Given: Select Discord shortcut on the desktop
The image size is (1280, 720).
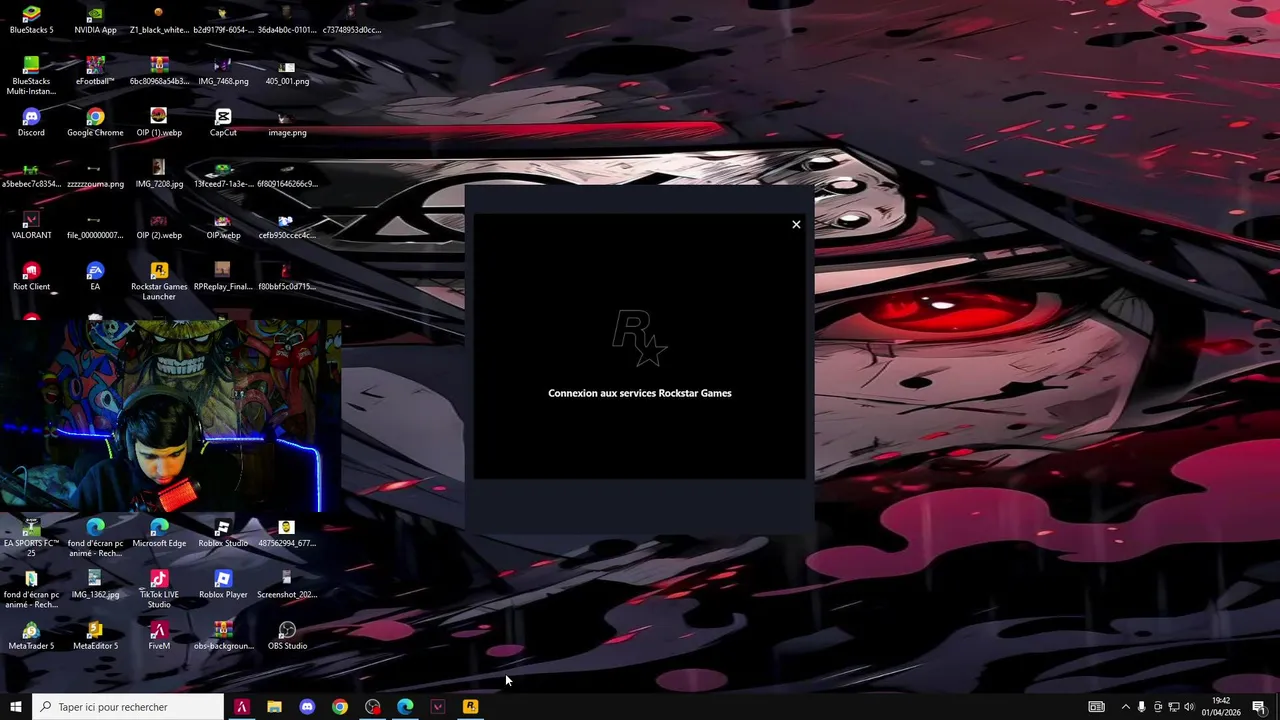Looking at the screenshot, I should click(31, 123).
